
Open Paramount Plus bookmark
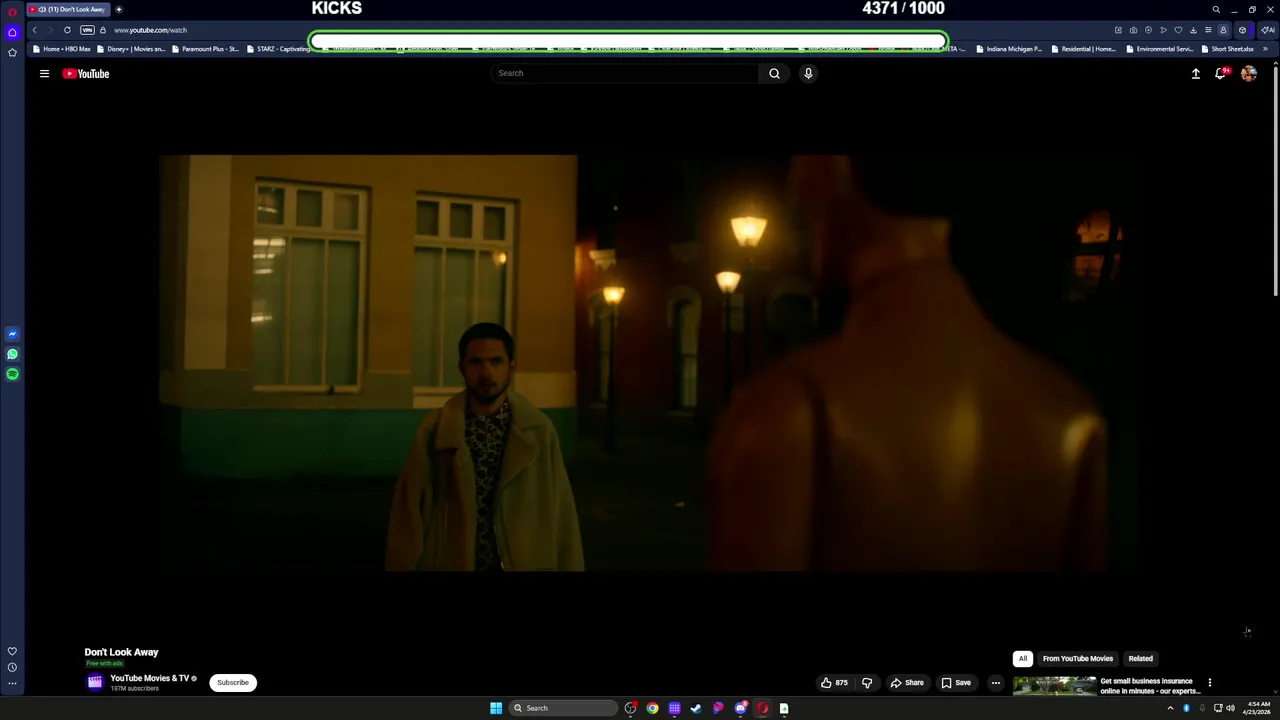click(205, 49)
